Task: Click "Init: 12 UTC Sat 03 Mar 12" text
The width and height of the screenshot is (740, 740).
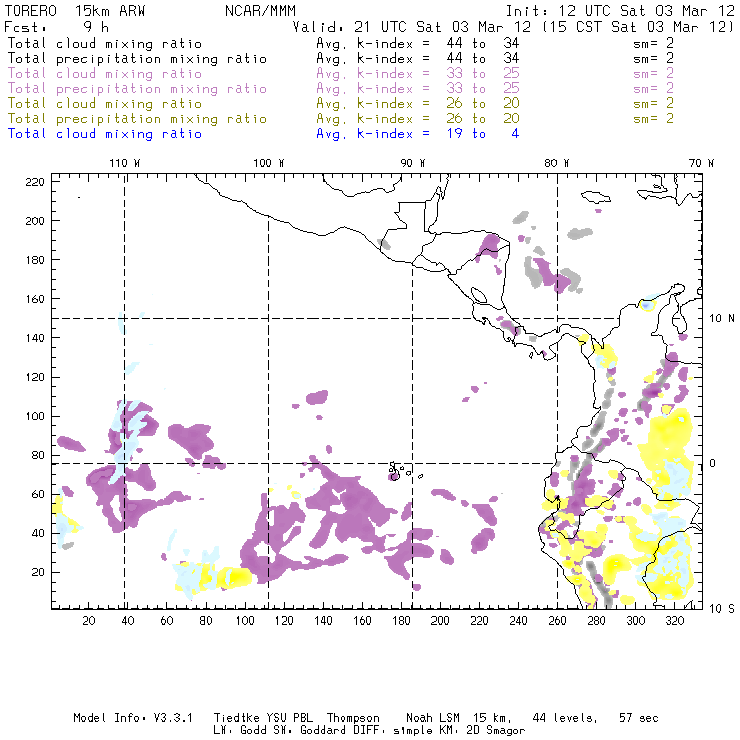Action: point(620,11)
